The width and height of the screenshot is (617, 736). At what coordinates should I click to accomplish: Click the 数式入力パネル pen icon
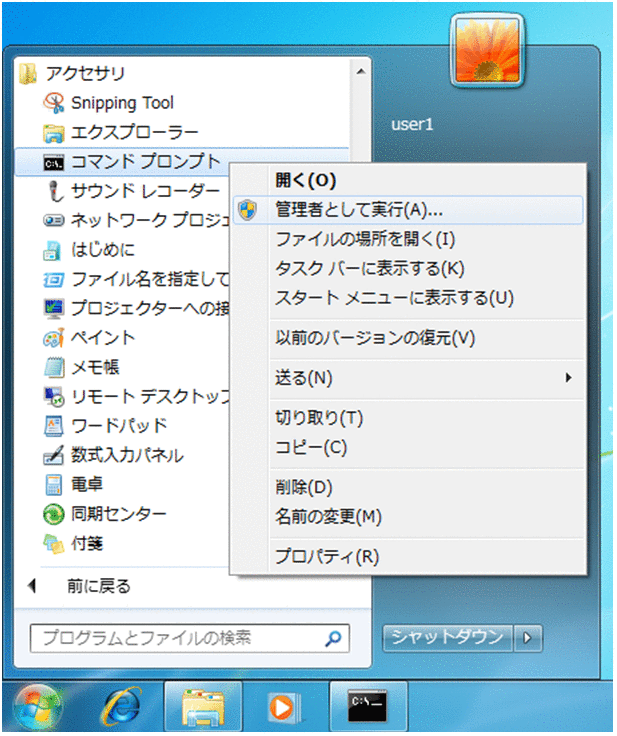pos(53,455)
